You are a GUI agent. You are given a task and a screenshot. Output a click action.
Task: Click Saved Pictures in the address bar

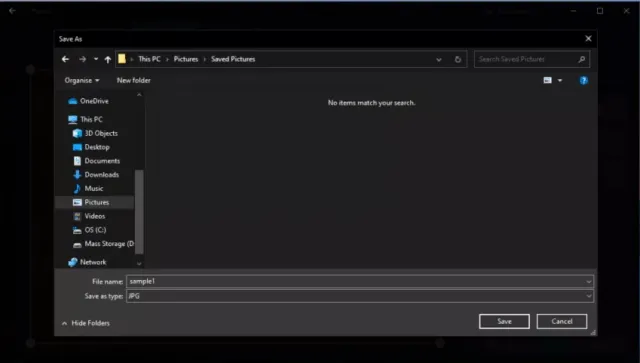point(233,59)
